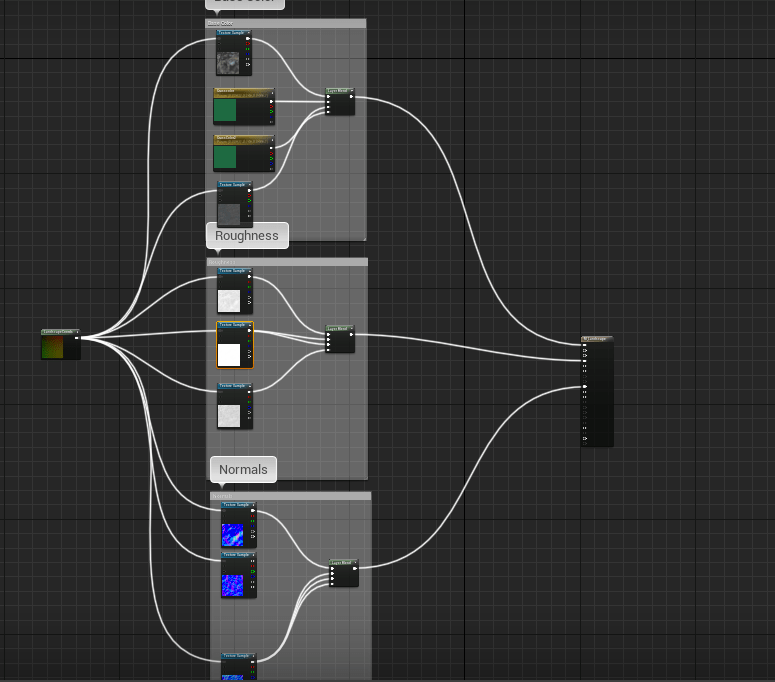
Task: Expand arrow on Base Color Layer Blend node
Action: pyautogui.click(x=351, y=92)
